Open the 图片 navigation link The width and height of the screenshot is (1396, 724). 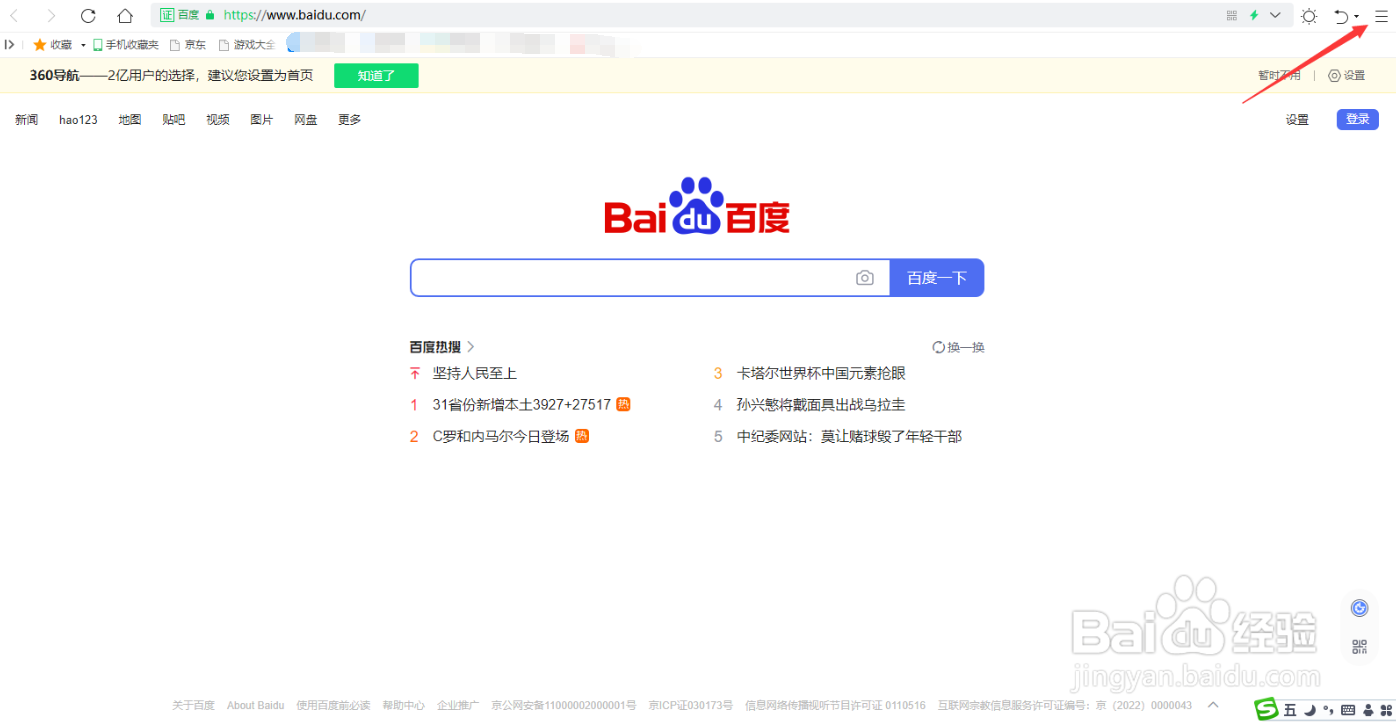click(262, 120)
